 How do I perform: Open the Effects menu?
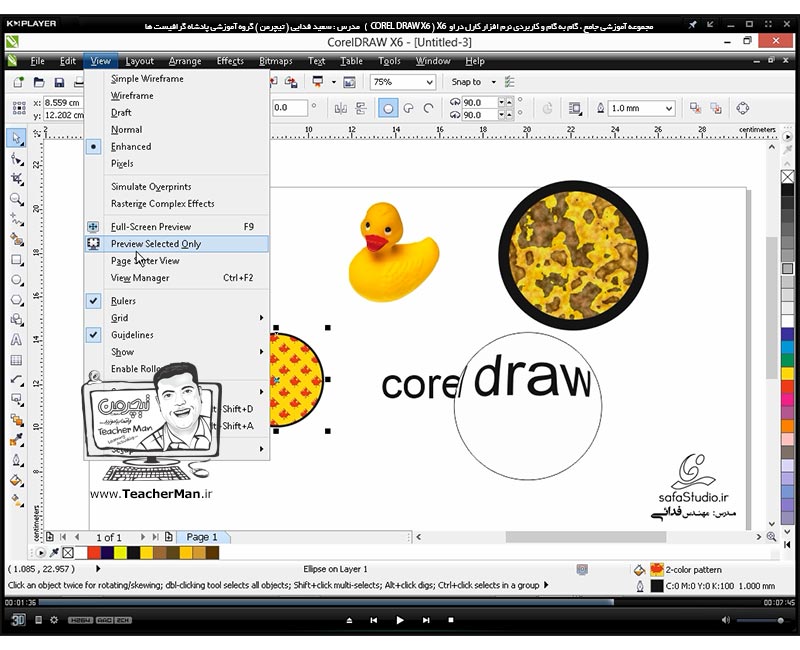[230, 61]
